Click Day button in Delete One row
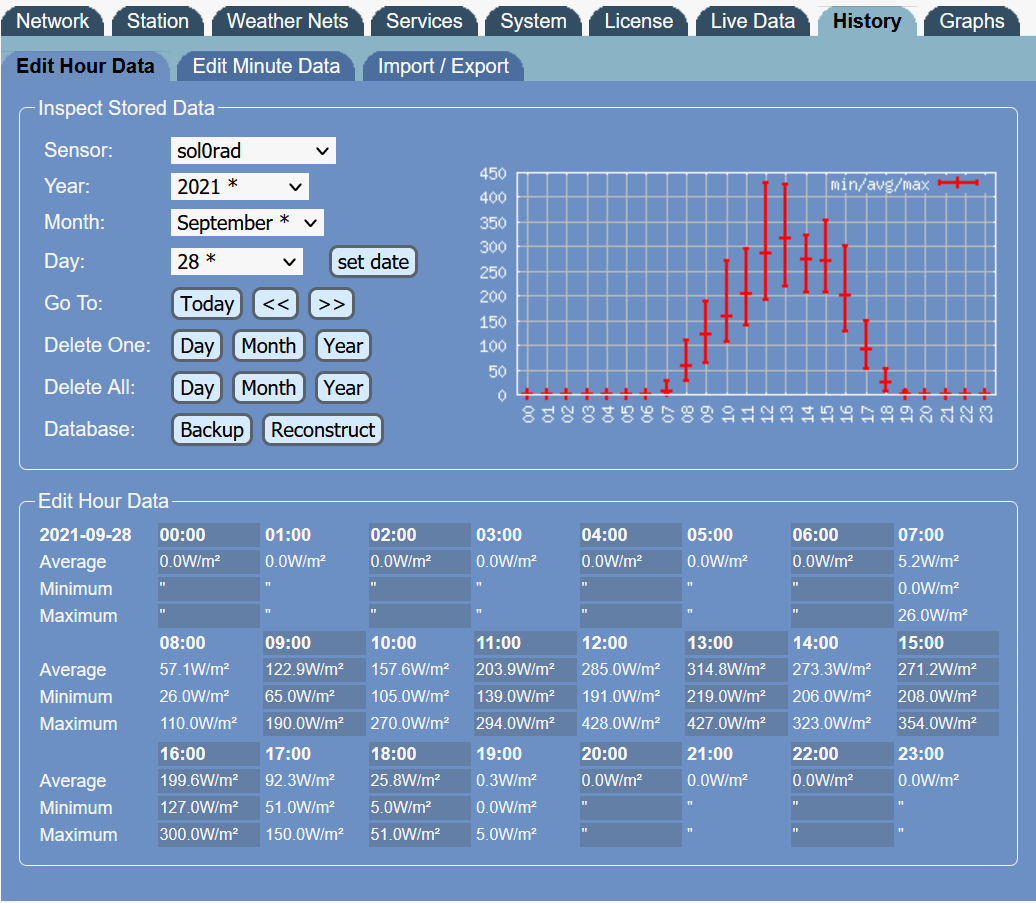 [197, 346]
